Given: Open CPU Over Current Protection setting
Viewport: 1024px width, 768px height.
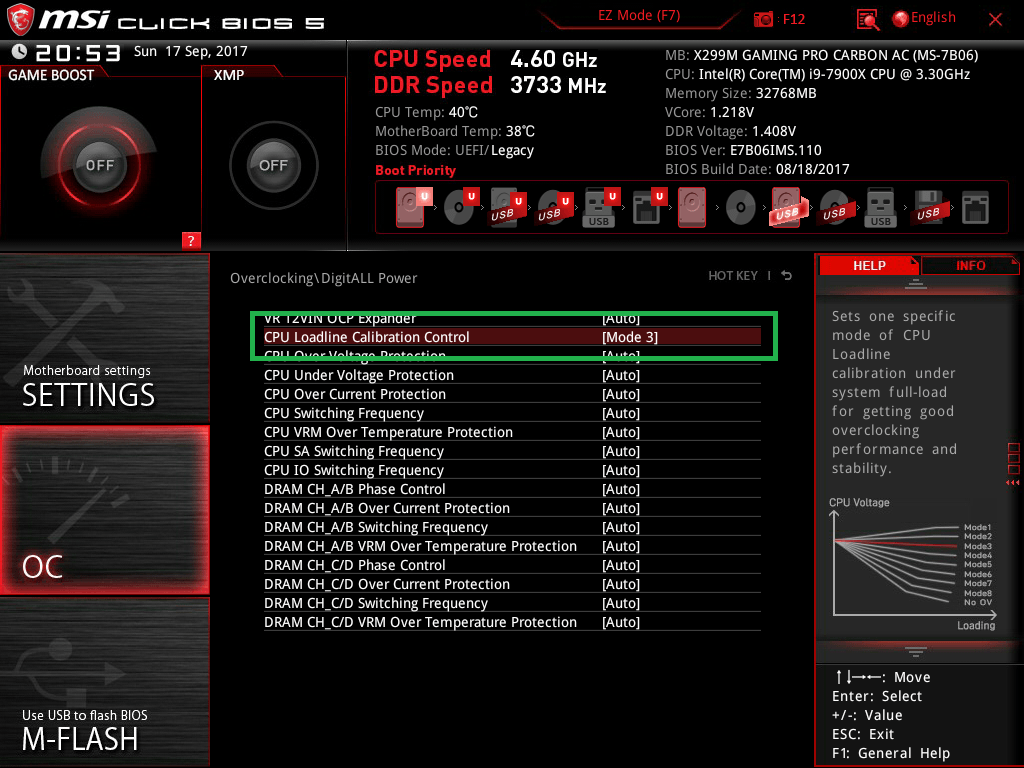Looking at the screenshot, I should pos(512,394).
